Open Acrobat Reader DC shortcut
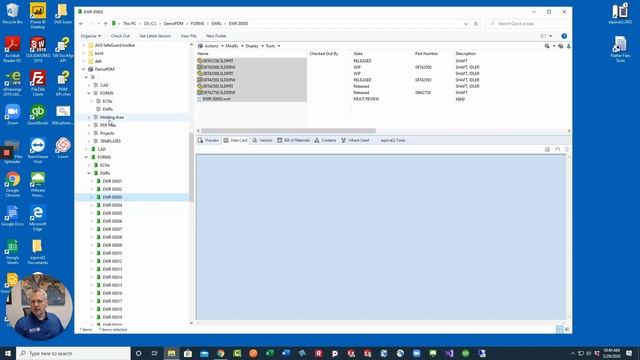 [x=12, y=49]
